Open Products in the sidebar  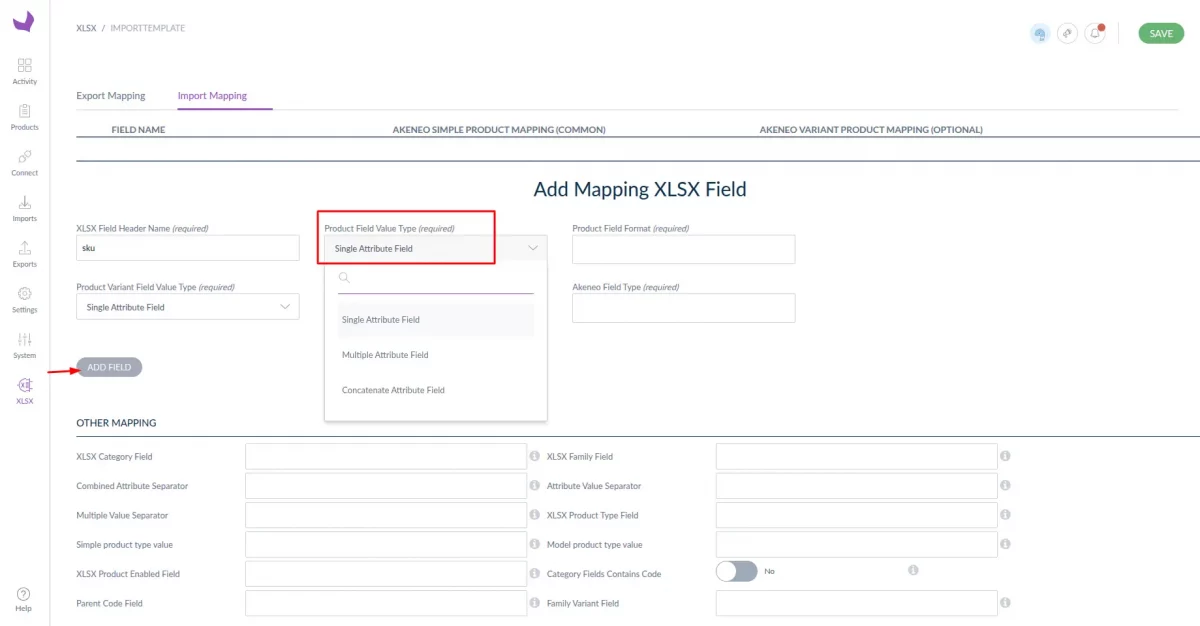[24, 117]
